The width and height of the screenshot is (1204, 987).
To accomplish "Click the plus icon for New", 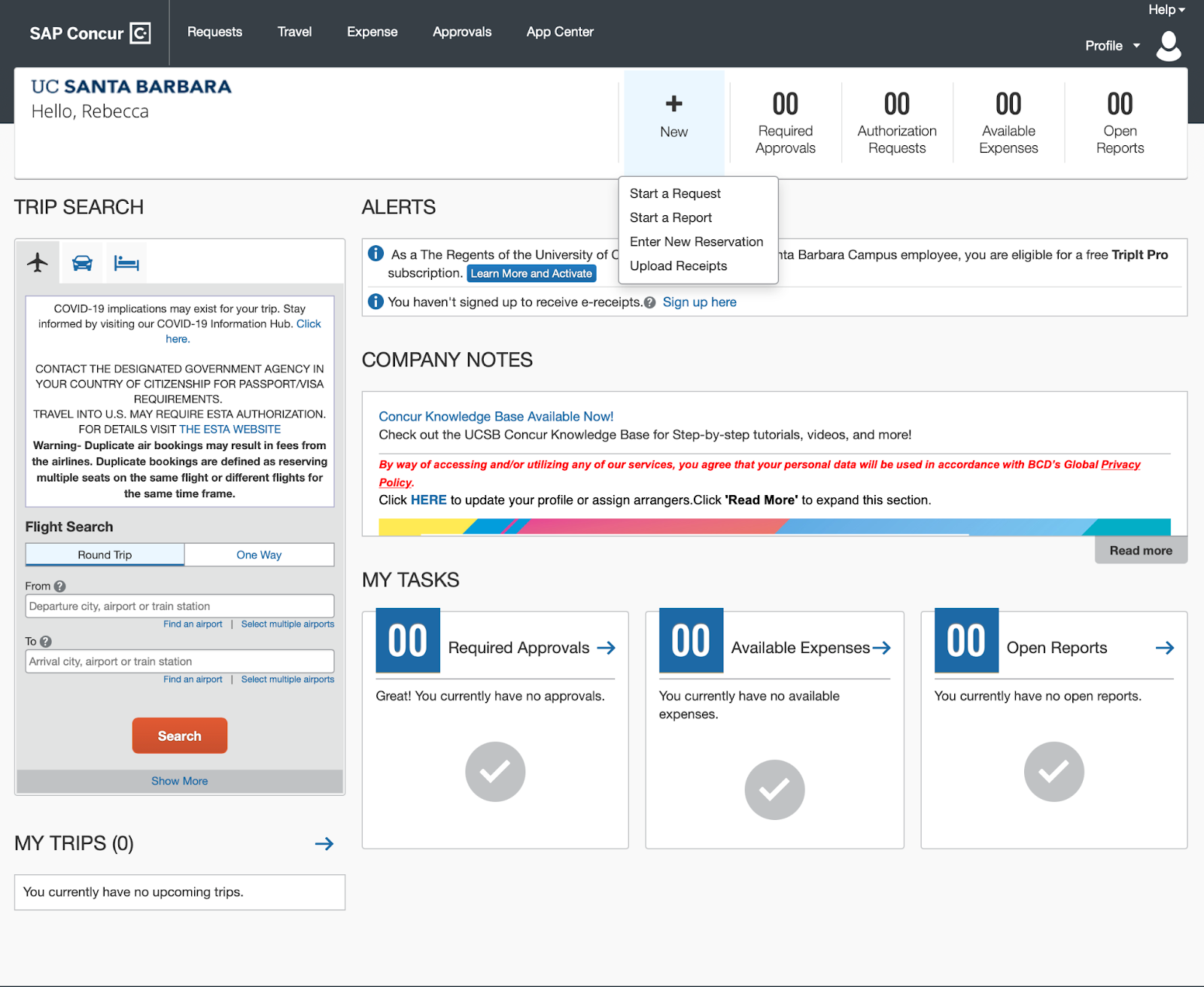I will 674,104.
